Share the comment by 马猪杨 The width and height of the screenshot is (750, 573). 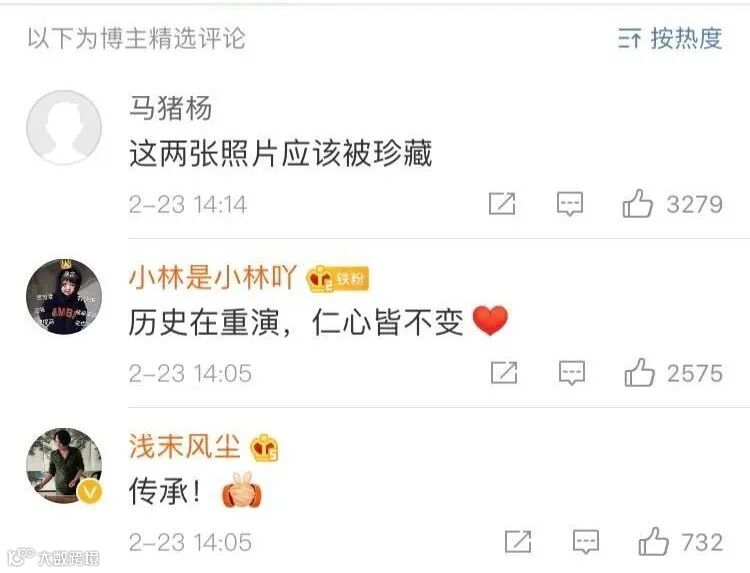[x=502, y=204]
